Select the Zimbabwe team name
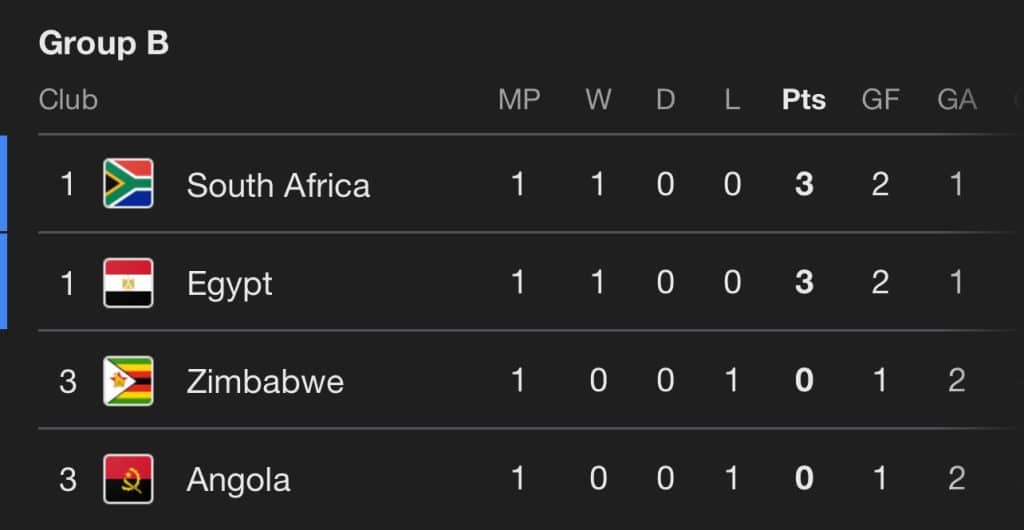The height and width of the screenshot is (530, 1024). 265,382
